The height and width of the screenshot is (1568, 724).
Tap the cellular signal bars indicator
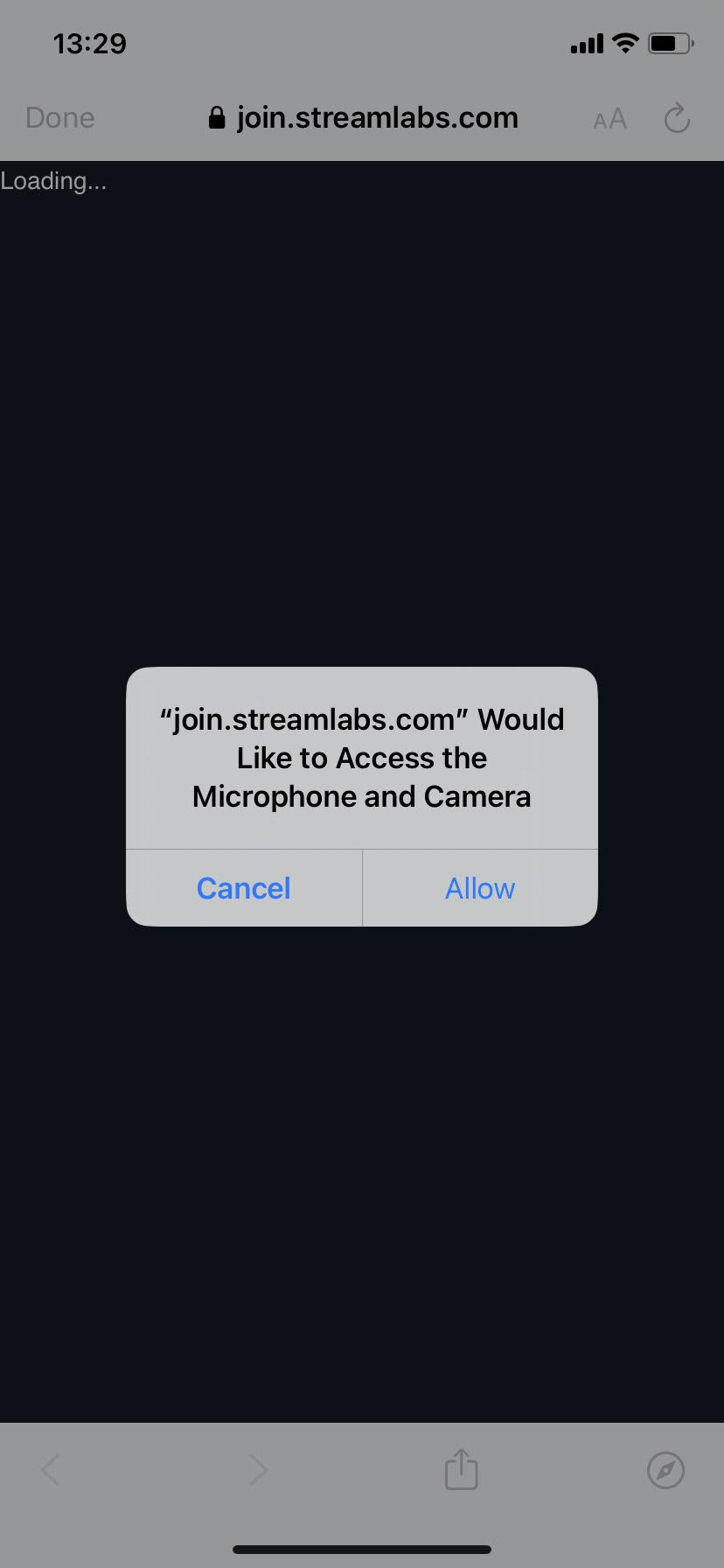tap(587, 44)
